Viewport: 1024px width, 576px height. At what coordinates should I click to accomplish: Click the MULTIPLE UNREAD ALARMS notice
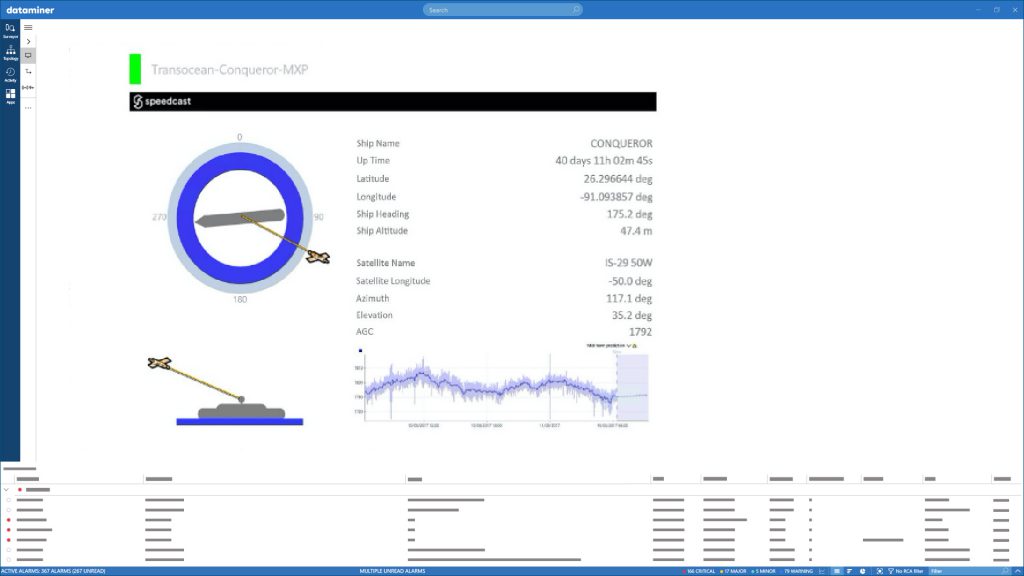point(392,571)
